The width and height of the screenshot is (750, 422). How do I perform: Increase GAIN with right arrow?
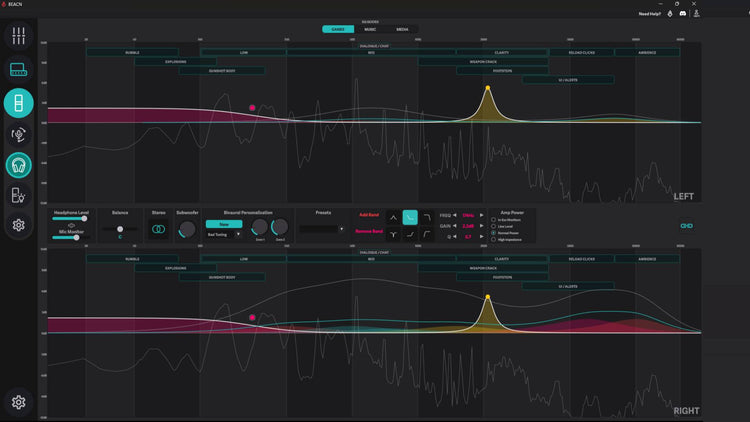(482, 226)
